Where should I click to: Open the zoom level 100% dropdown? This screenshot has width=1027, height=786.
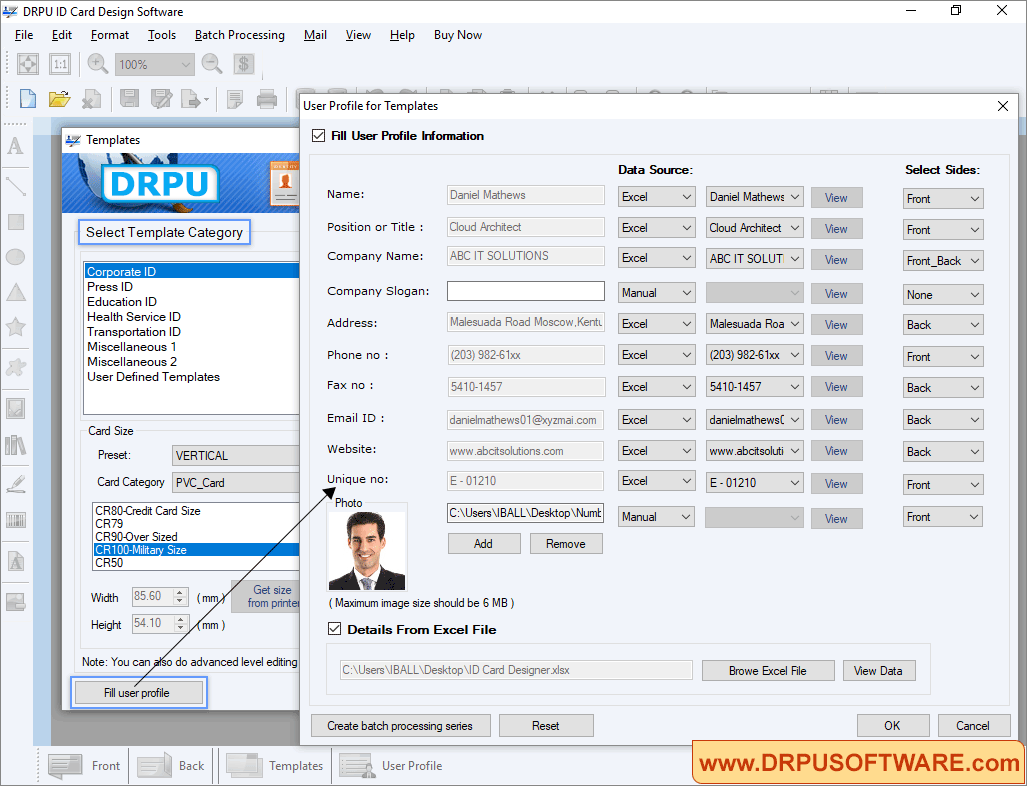[x=155, y=64]
